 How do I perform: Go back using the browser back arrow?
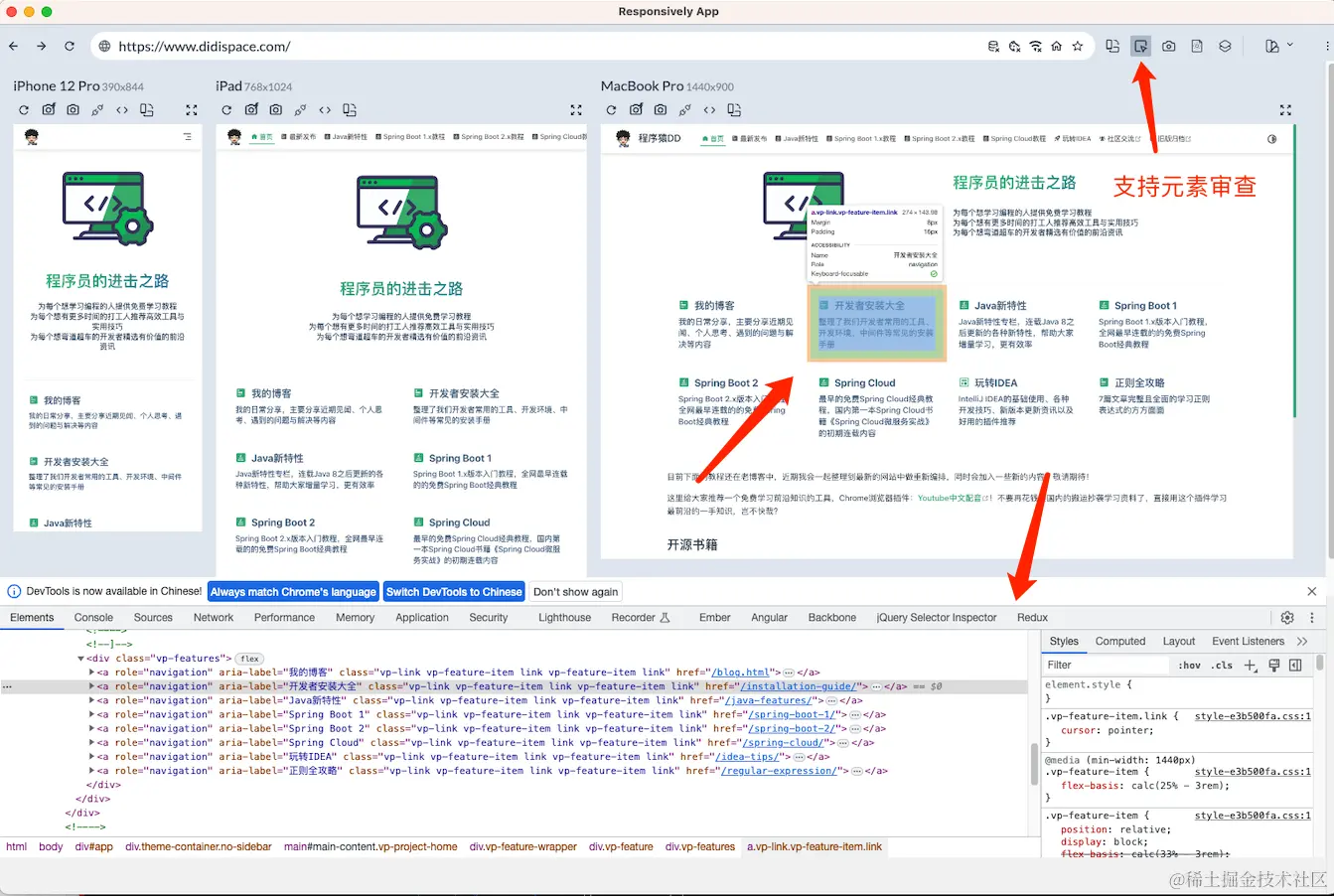click(14, 46)
